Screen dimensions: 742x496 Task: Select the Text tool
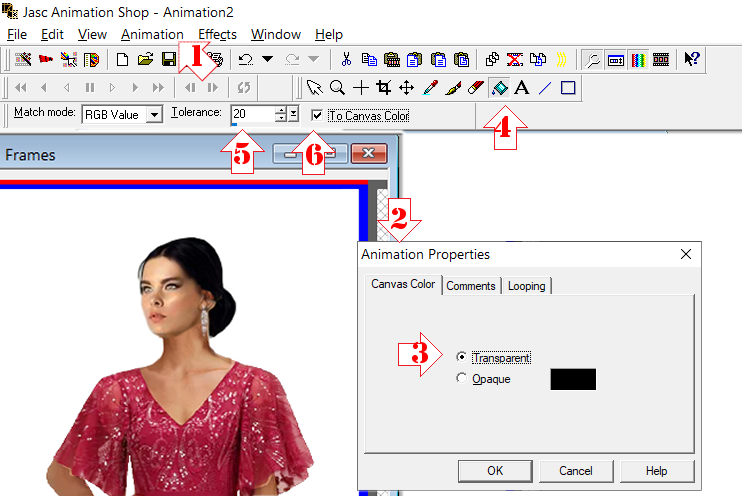click(521, 88)
